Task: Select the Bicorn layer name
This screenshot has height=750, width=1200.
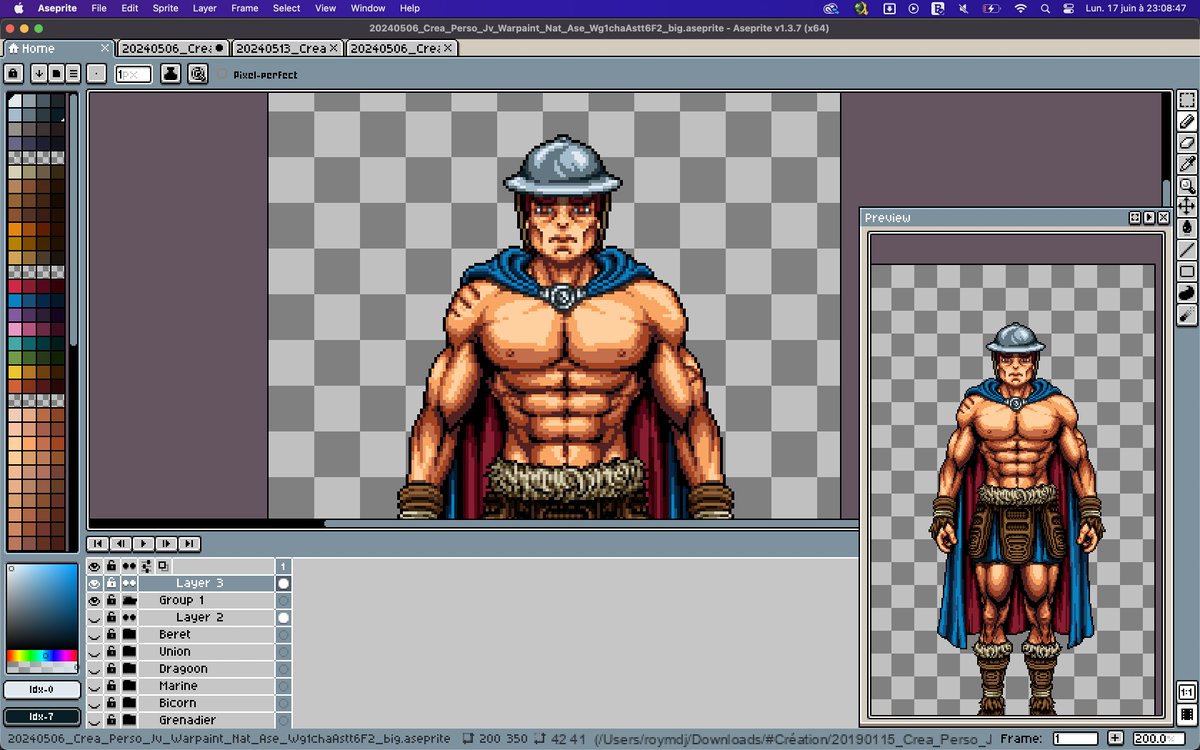Action: (178, 703)
